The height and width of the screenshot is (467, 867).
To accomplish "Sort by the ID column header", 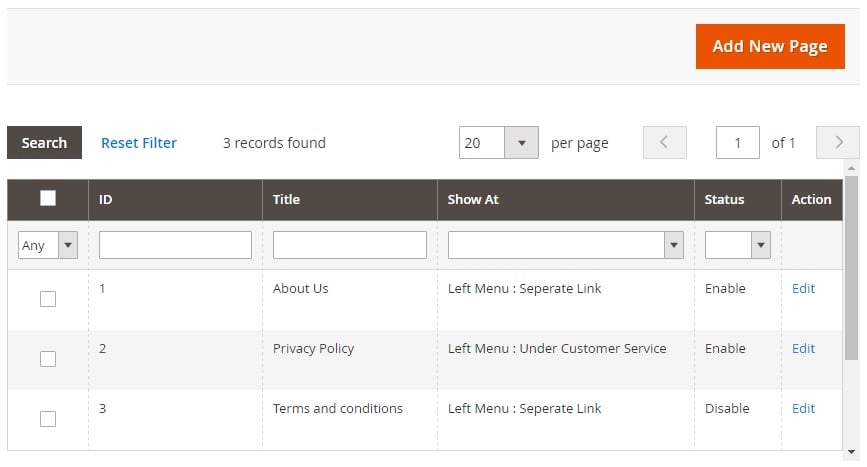I will click(105, 200).
